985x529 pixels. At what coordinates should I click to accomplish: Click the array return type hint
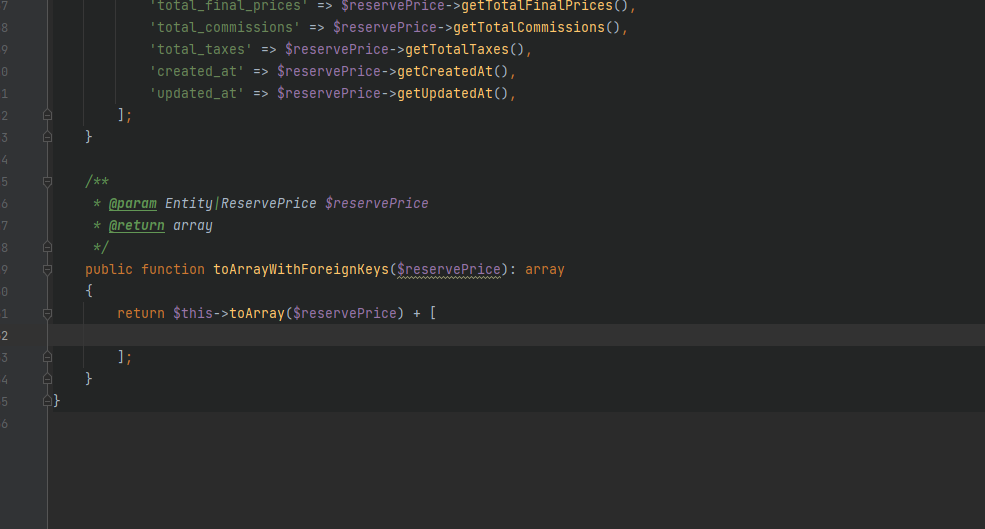click(x=545, y=270)
